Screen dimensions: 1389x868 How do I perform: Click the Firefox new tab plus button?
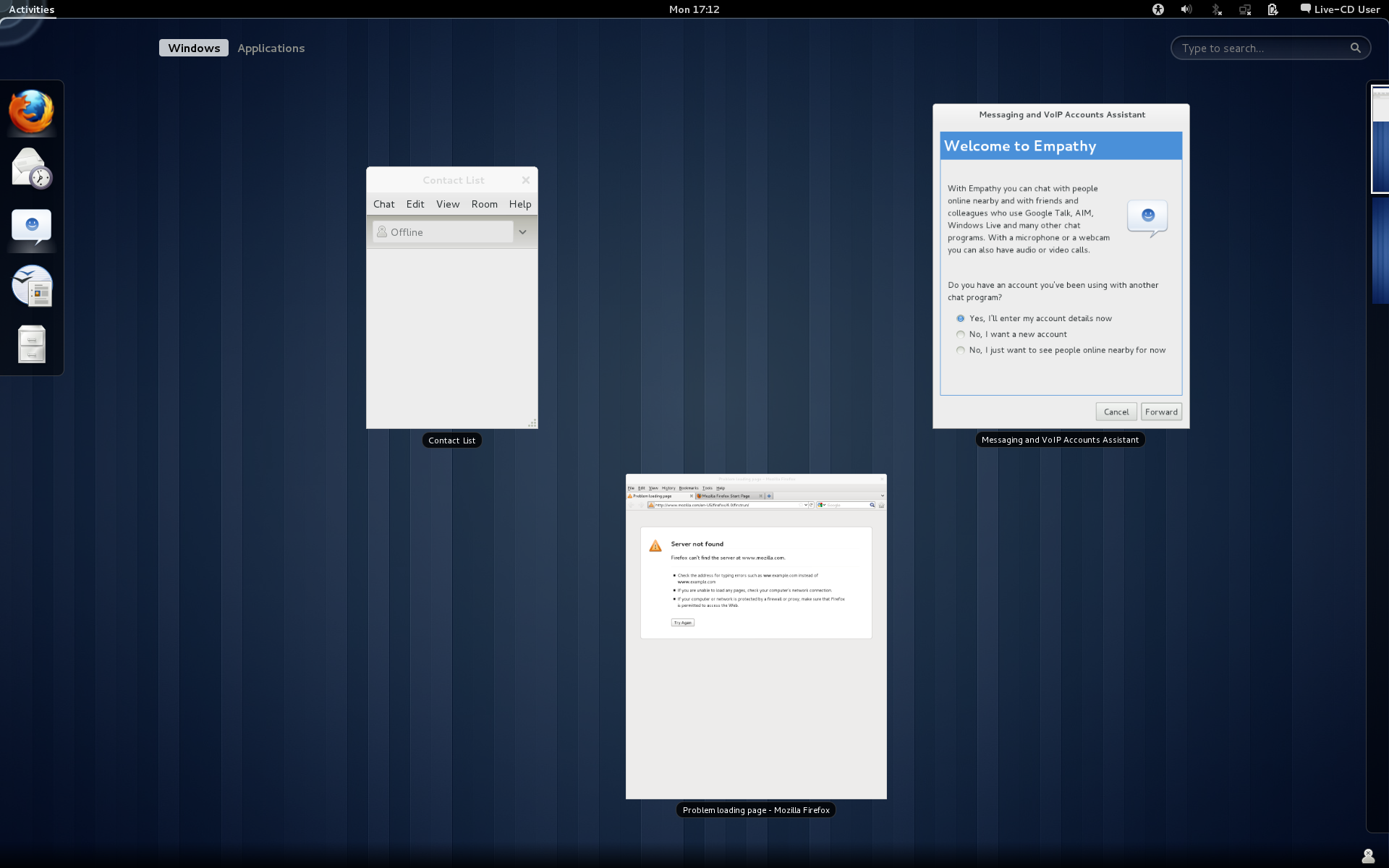769,496
